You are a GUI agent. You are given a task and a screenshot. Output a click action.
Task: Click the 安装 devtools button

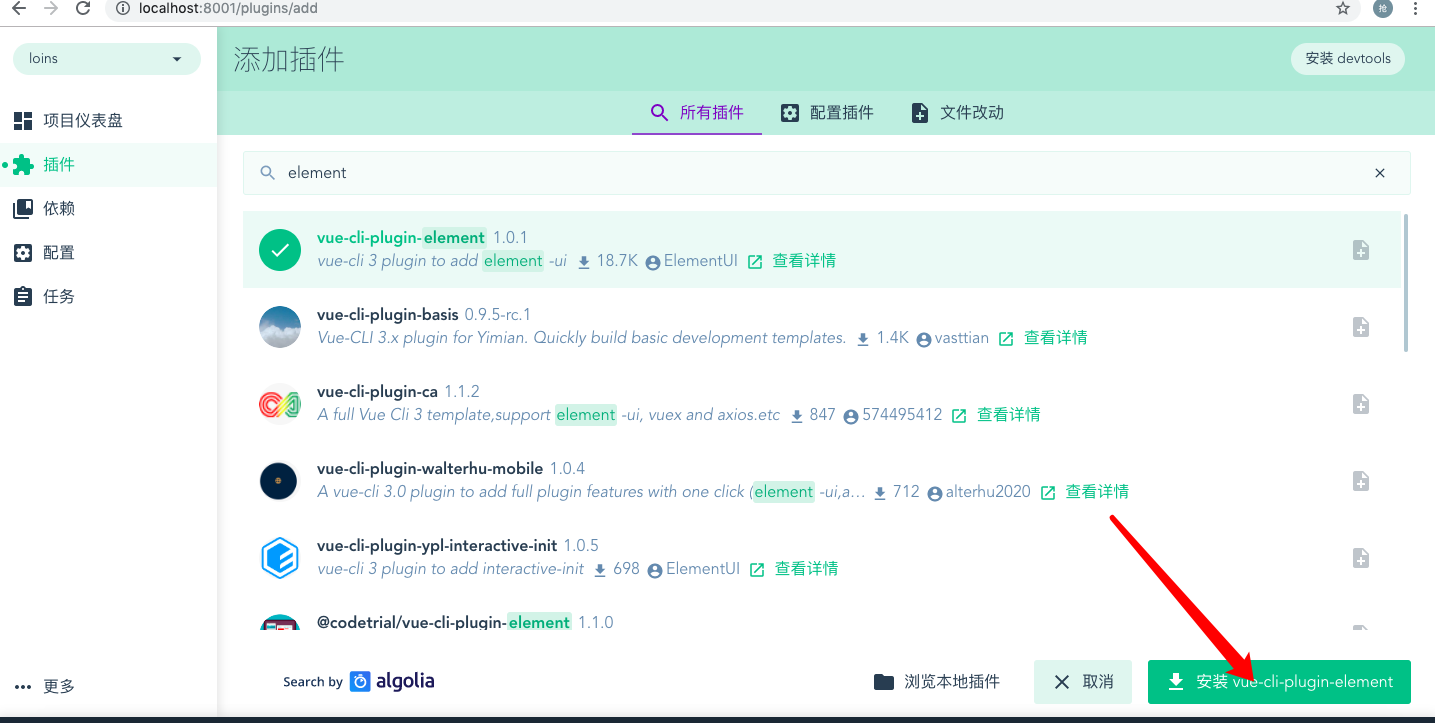click(1348, 59)
